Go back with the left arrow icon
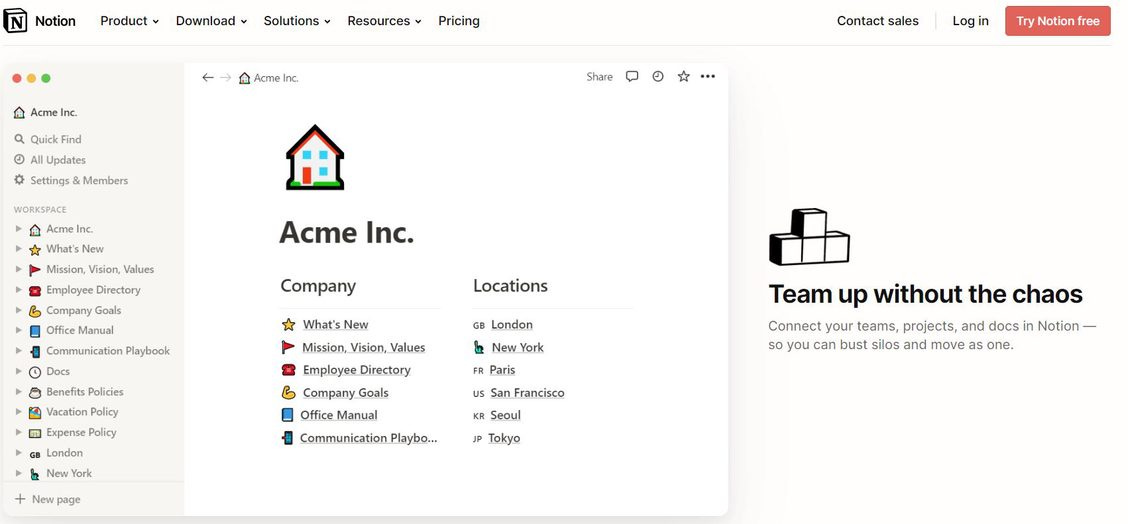This screenshot has width=1128, height=524. tap(208, 78)
